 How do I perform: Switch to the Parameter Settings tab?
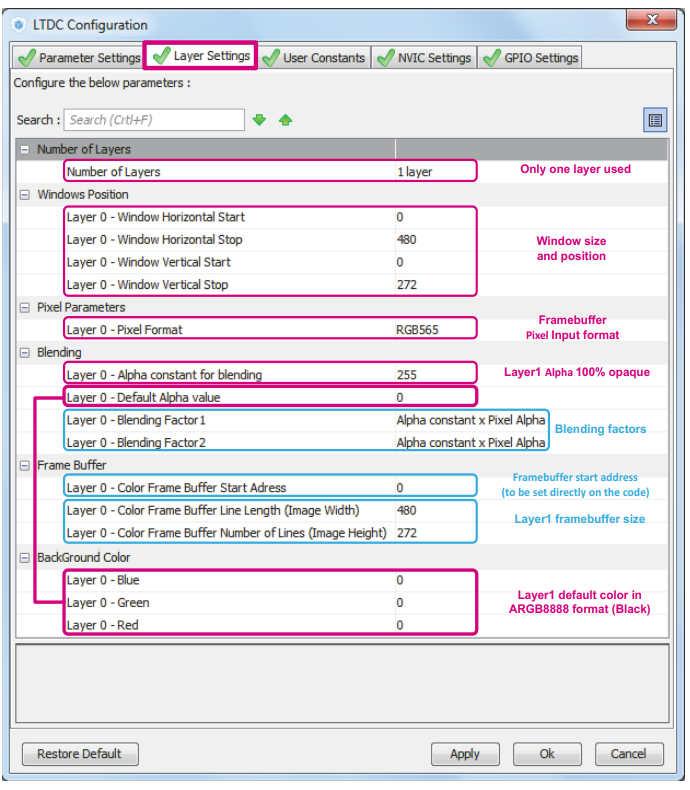pos(79,58)
